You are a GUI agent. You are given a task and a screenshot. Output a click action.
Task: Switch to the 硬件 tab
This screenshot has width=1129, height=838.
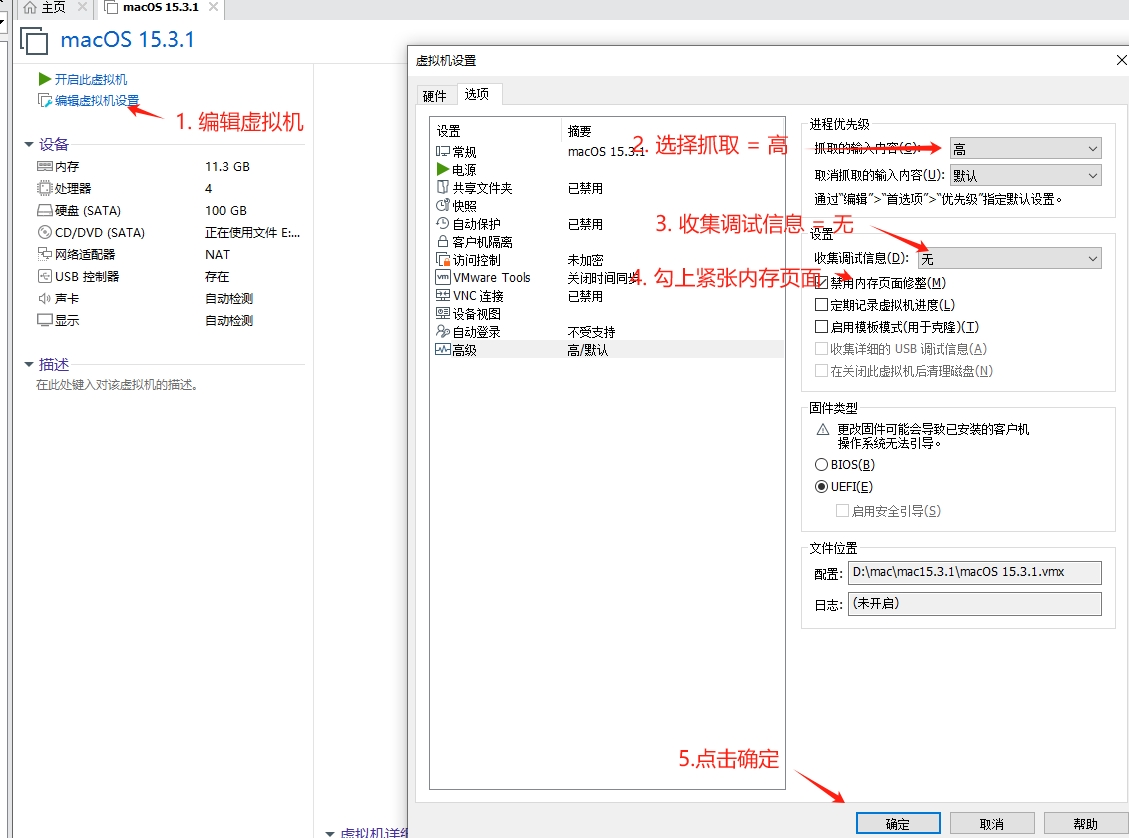[435, 96]
